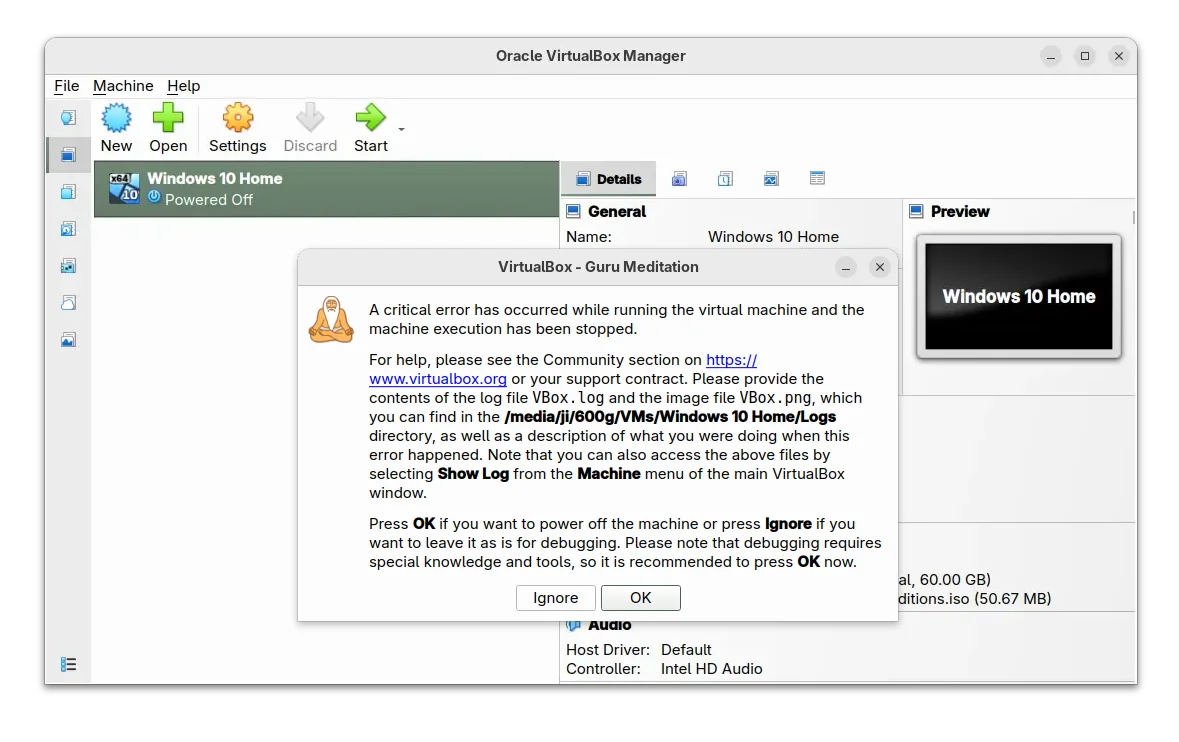Switch to the Snapshots tab icon
The image size is (1179, 742).
tap(679, 179)
